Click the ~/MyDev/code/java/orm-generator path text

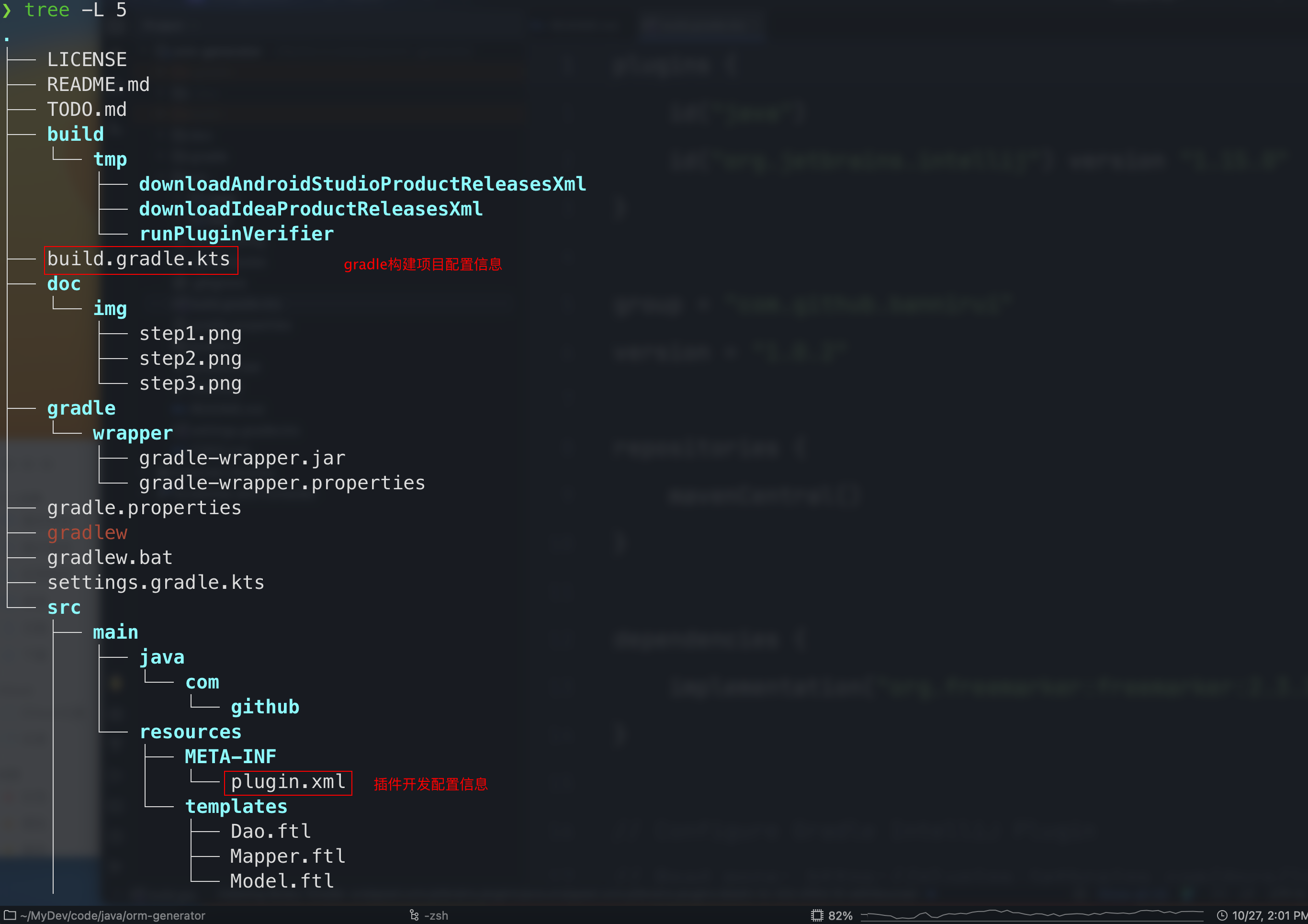point(113,915)
